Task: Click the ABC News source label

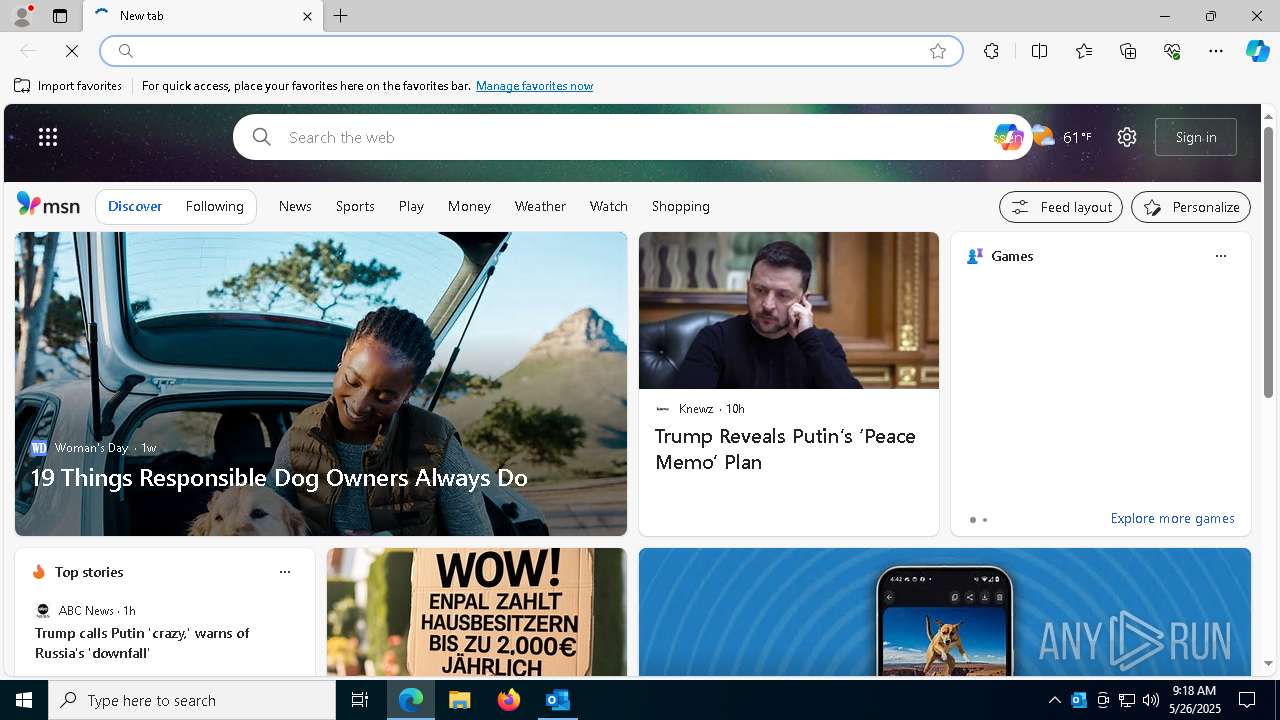Action: (x=86, y=610)
